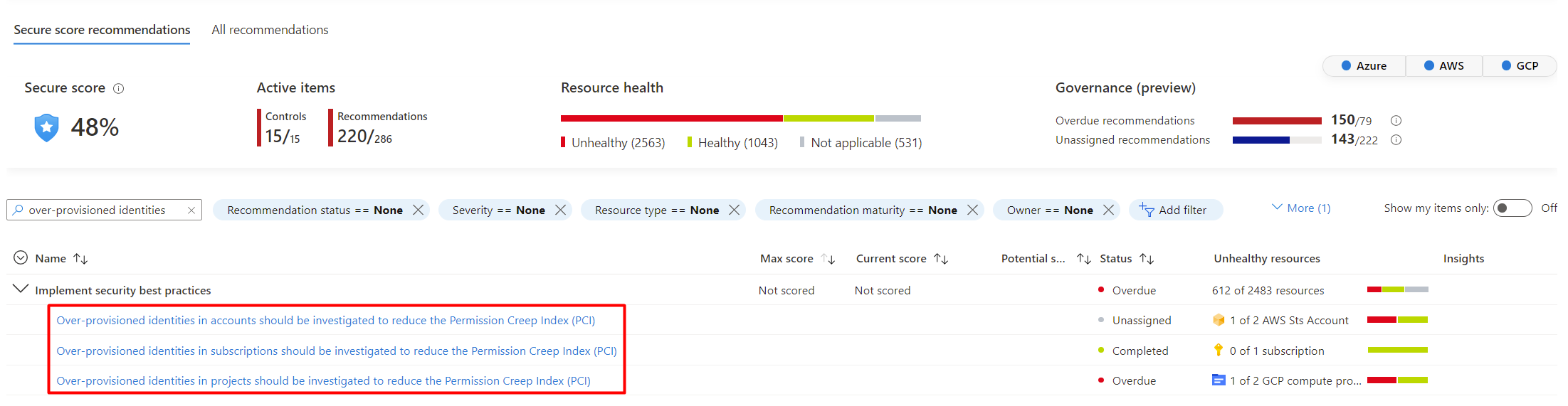Toggle the Azure environment filter
1568x406 pixels.
(1364, 66)
